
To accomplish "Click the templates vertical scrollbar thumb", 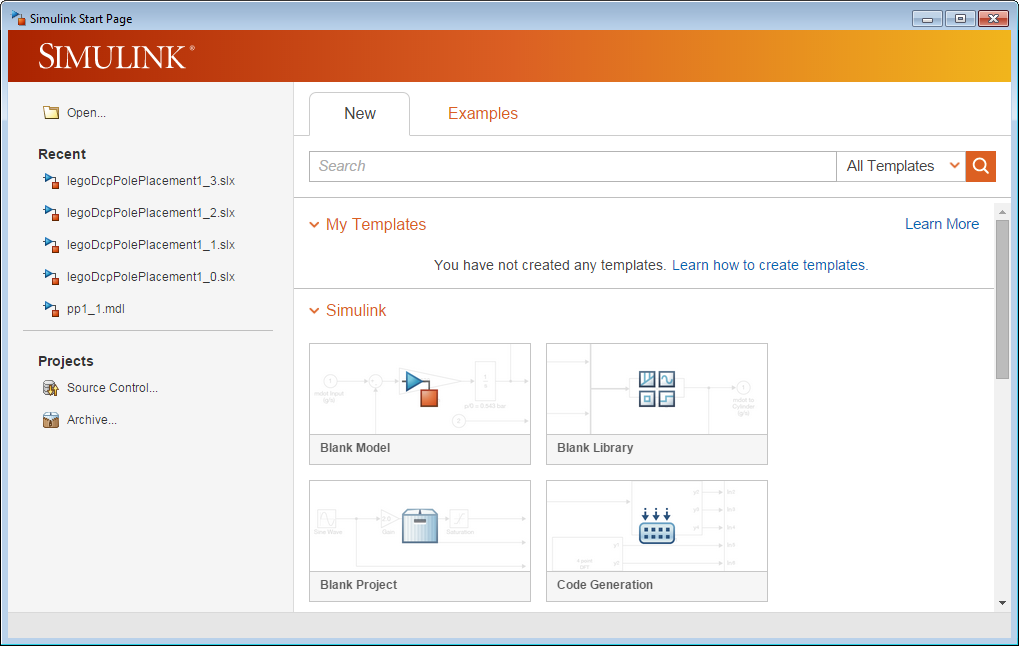I will coord(1002,299).
